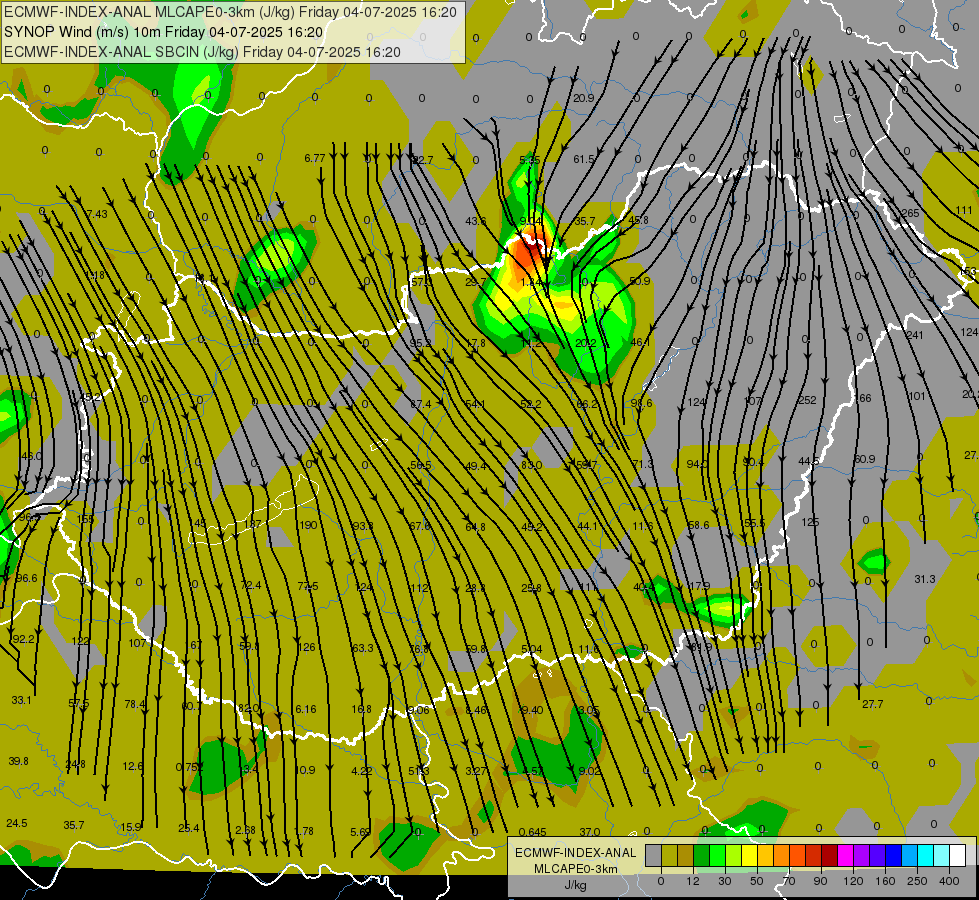
Task: Click the legend title 'MLCAPE0-3km'
Action: 575,869
